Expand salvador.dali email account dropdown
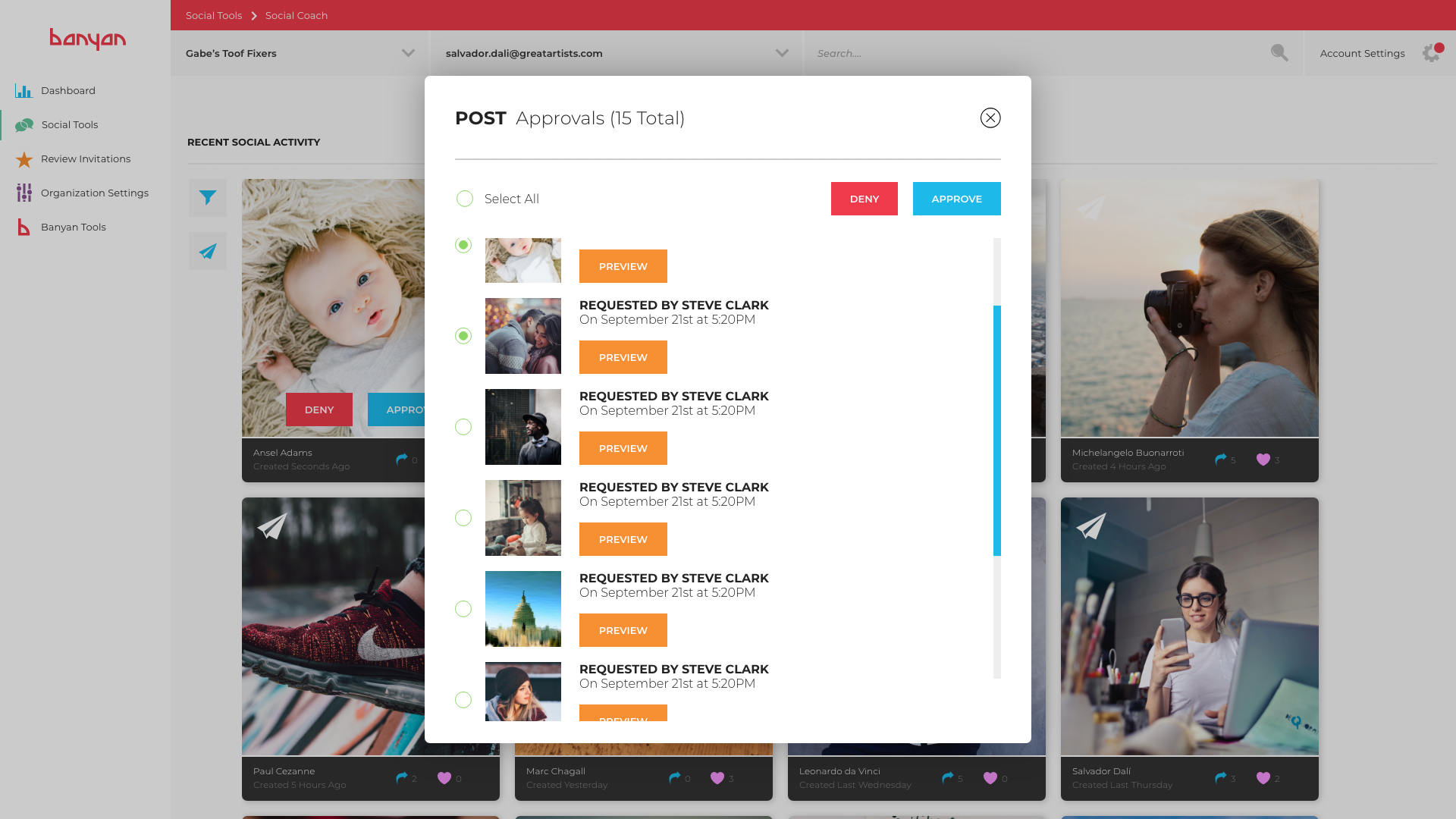Screen dimensions: 1456x819 (782, 53)
